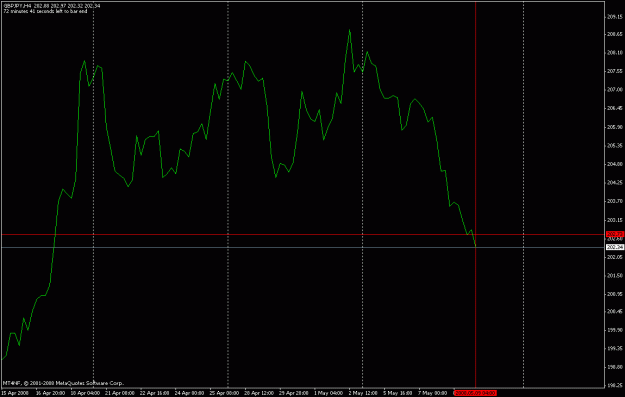Viewport: 625px width, 397px height.
Task: Click the 205.35 price axis label
Action: click(615, 146)
